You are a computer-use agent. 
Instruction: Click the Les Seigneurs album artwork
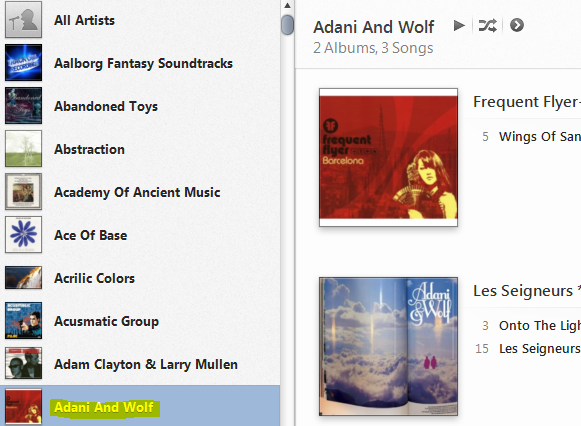[x=388, y=346]
